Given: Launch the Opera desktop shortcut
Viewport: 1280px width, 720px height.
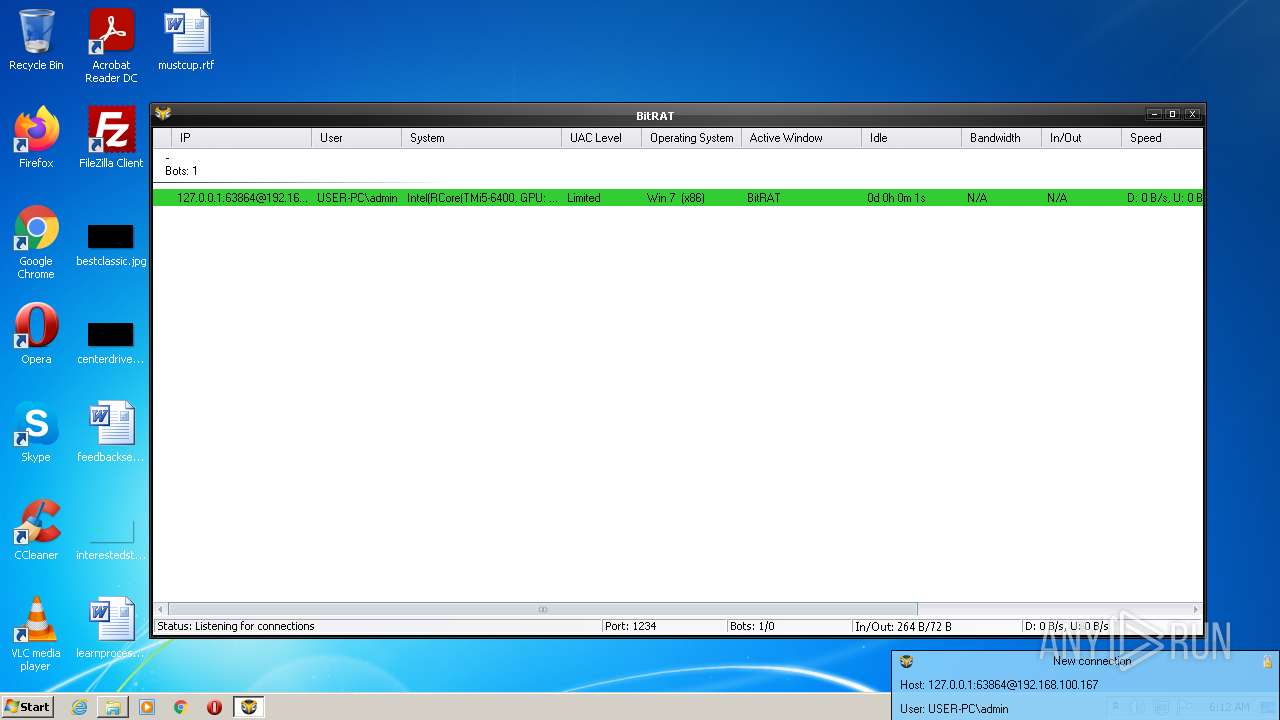Looking at the screenshot, I should (36, 334).
